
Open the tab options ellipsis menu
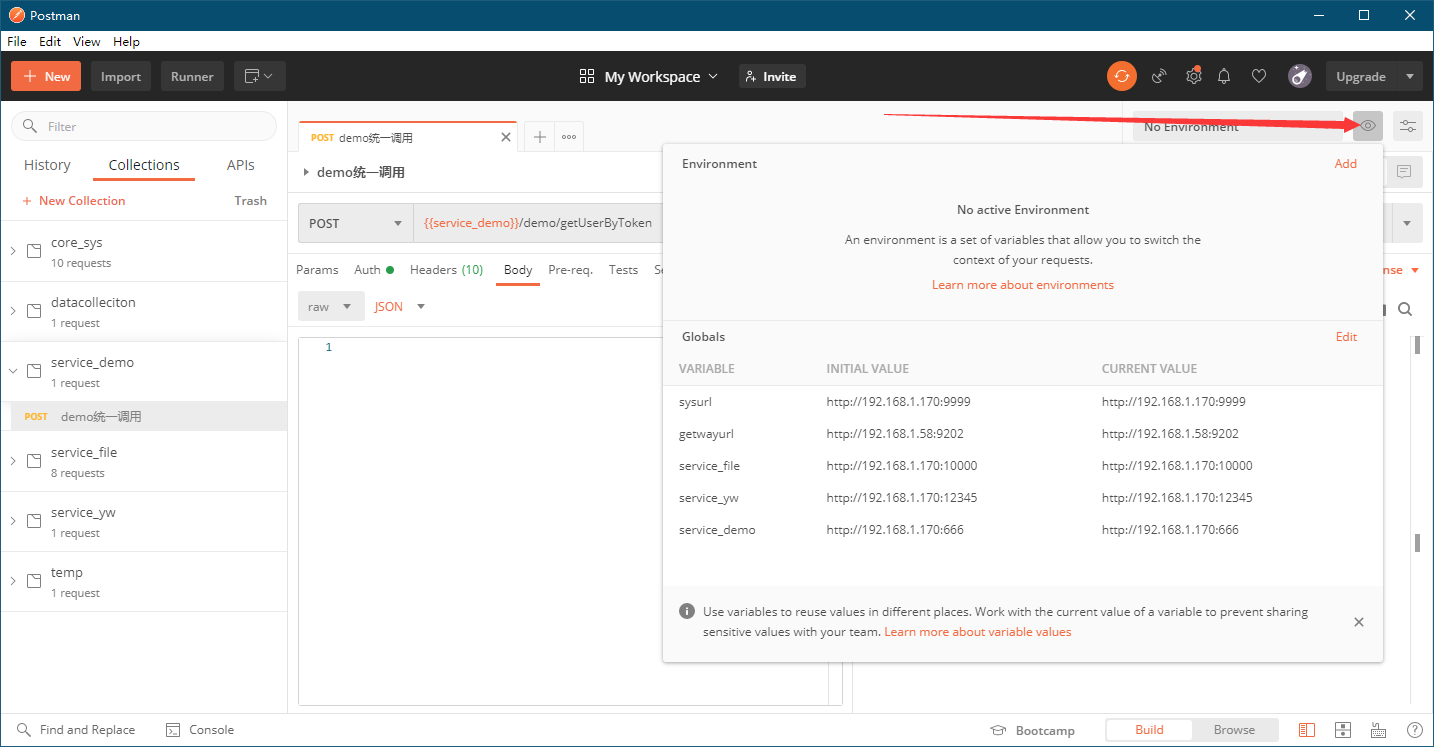[569, 137]
